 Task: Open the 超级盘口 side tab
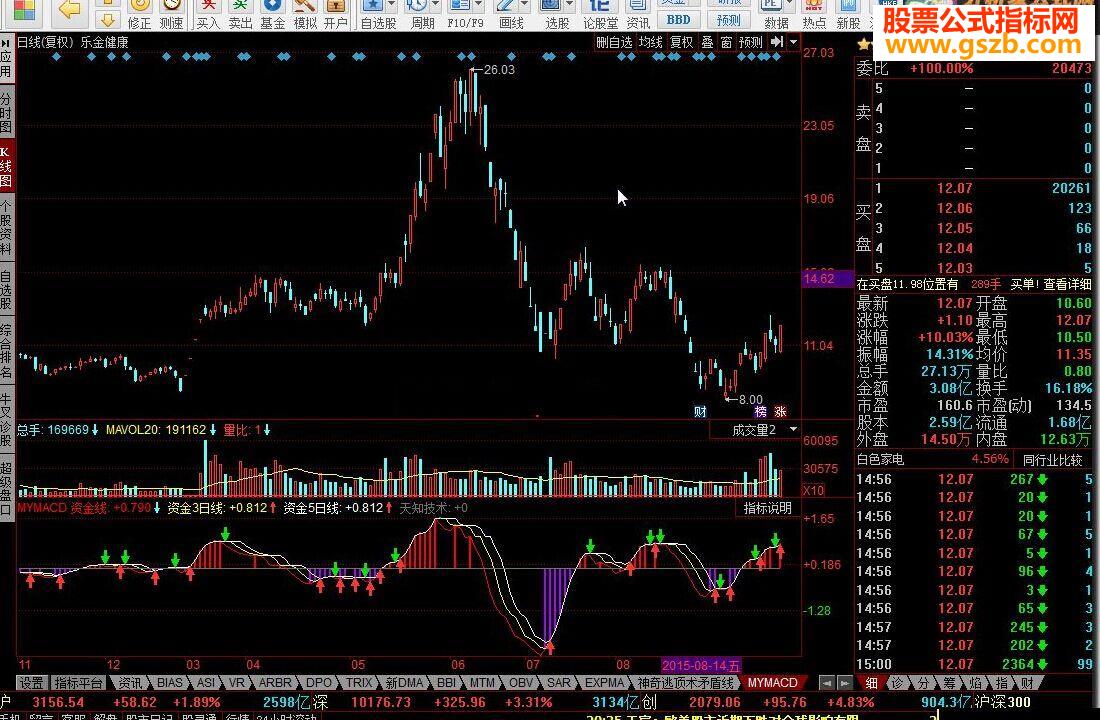point(6,488)
